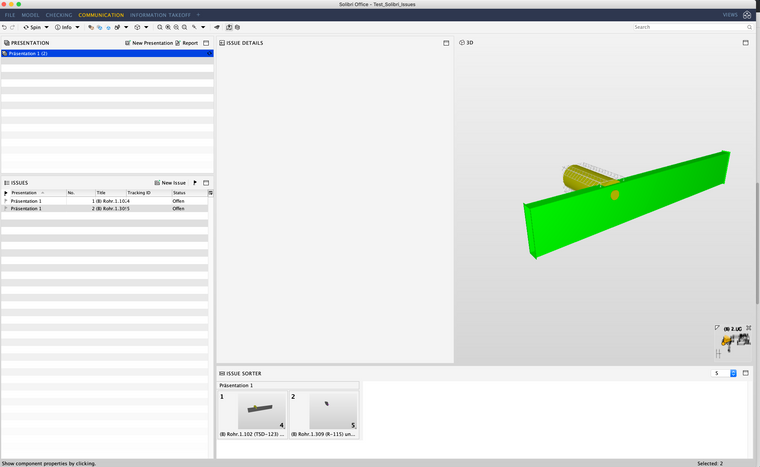
Task: Open the VIEWS panel icon top right
Action: (x=747, y=15)
